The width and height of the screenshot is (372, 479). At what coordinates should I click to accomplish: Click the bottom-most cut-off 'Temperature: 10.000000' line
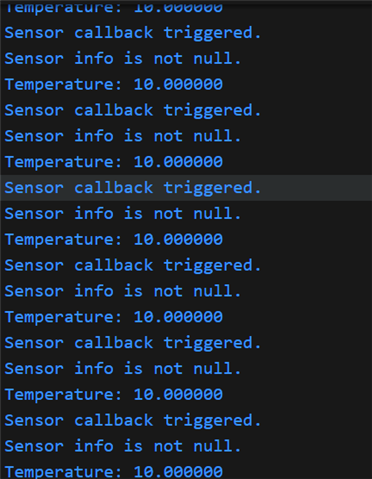pos(114,472)
